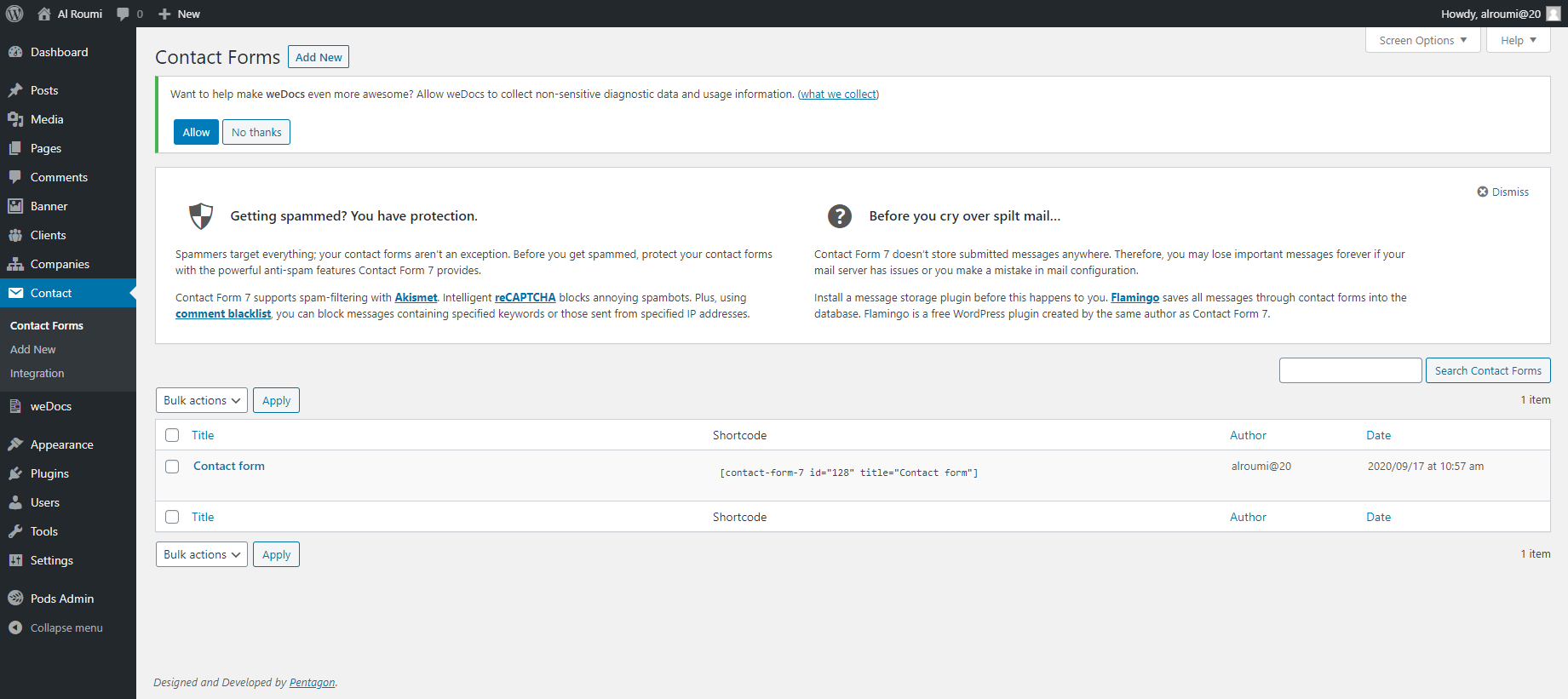Viewport: 1568px width, 699px height.
Task: Click the Allow button for weDocs
Action: click(x=196, y=132)
